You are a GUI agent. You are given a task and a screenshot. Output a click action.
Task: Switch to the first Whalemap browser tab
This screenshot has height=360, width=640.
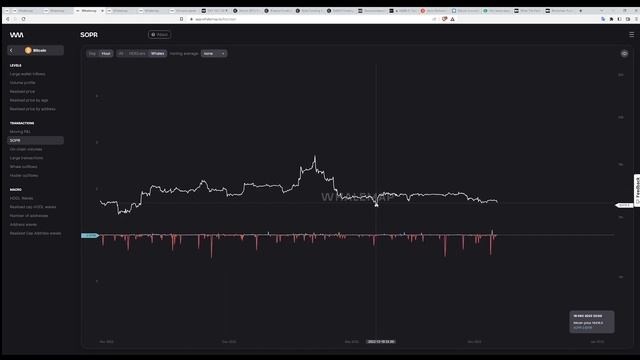[25, 11]
